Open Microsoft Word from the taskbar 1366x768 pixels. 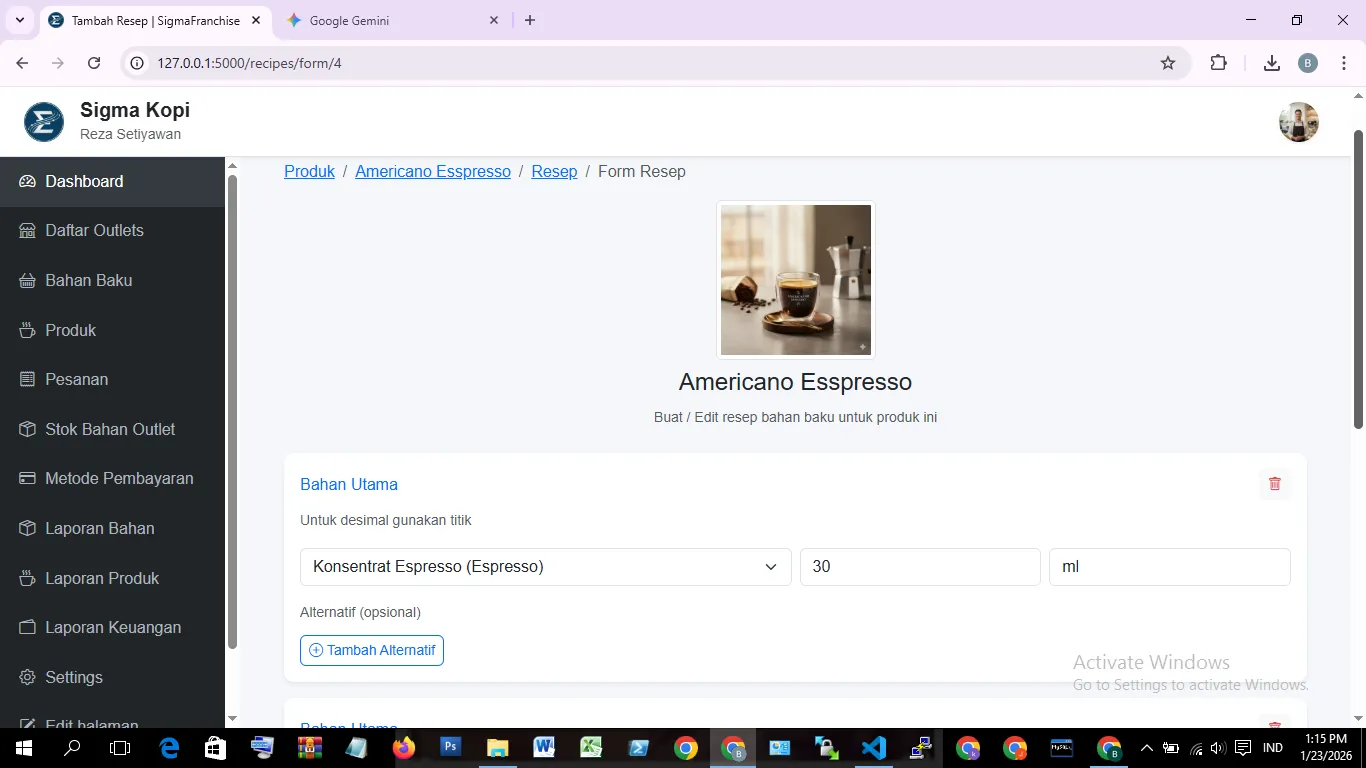point(544,748)
